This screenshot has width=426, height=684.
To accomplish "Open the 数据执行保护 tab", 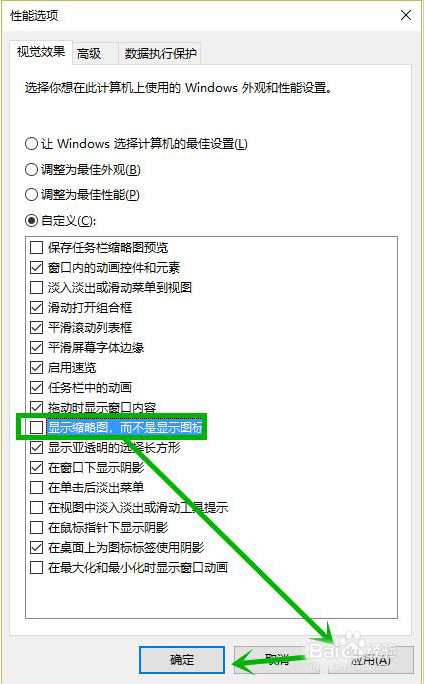I will click(160, 54).
